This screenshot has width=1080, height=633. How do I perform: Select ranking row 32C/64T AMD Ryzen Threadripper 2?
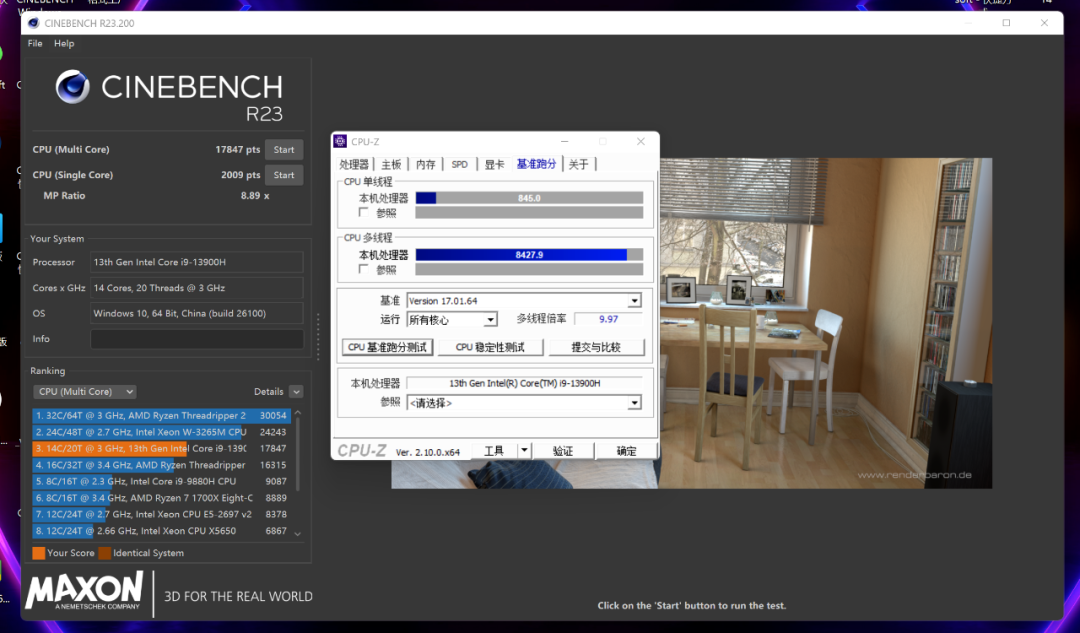[x=161, y=415]
